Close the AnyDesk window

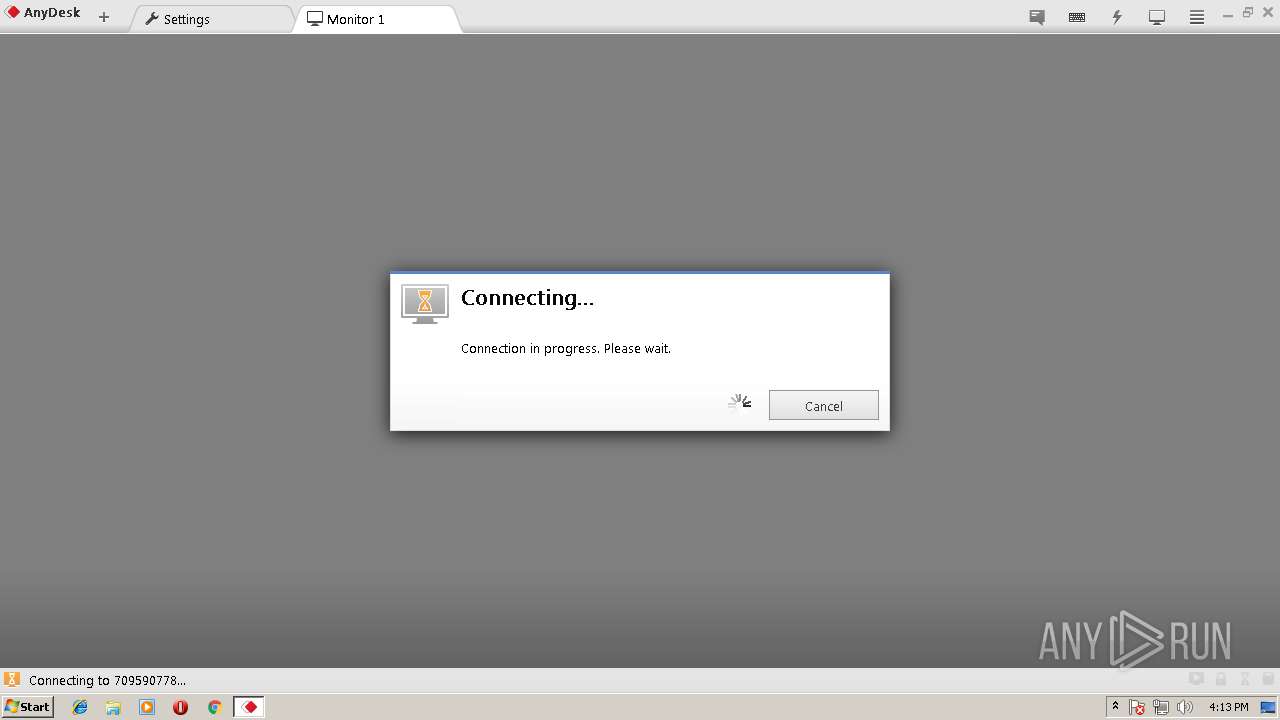(1268, 12)
